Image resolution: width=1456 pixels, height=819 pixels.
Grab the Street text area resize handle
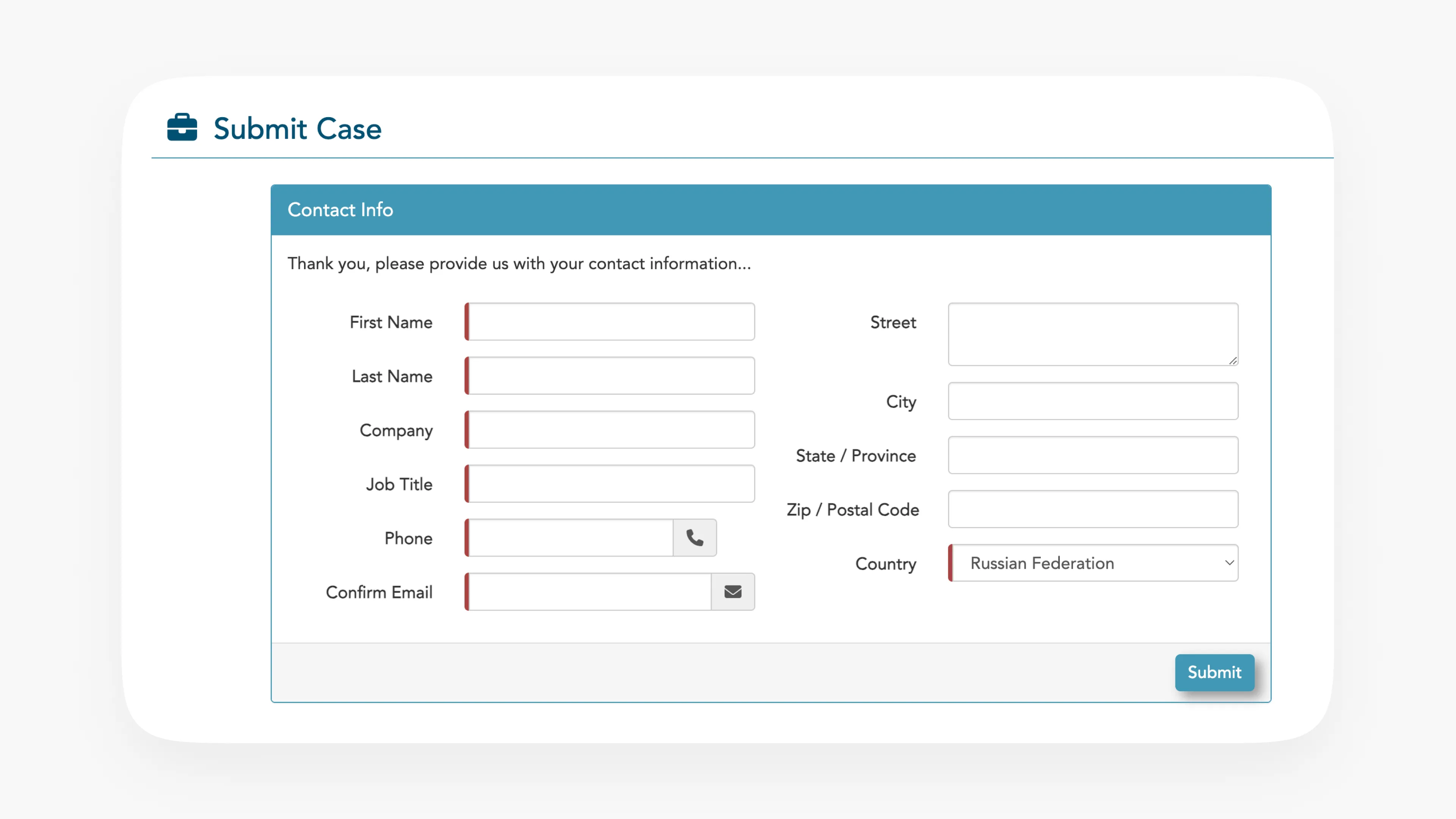(x=1233, y=361)
